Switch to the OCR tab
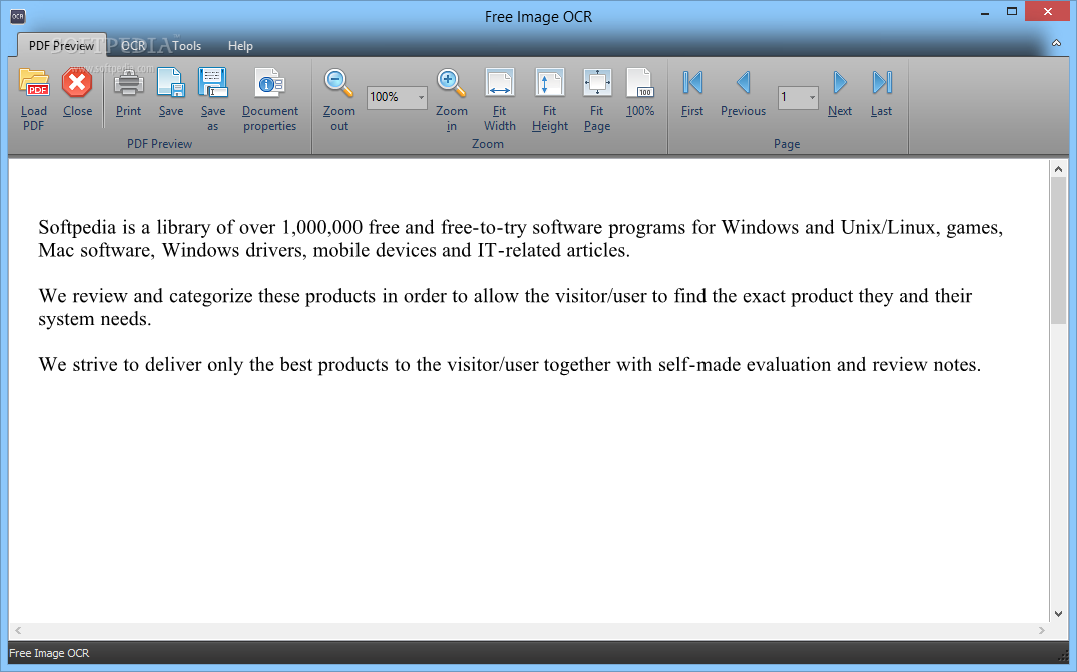The height and width of the screenshot is (672, 1077). coord(133,45)
